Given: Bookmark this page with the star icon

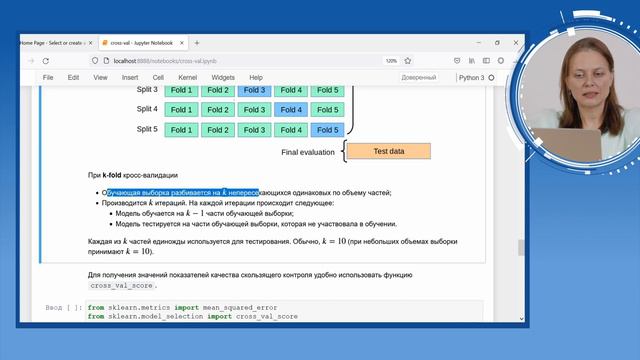Looking at the screenshot, I should (408, 61).
